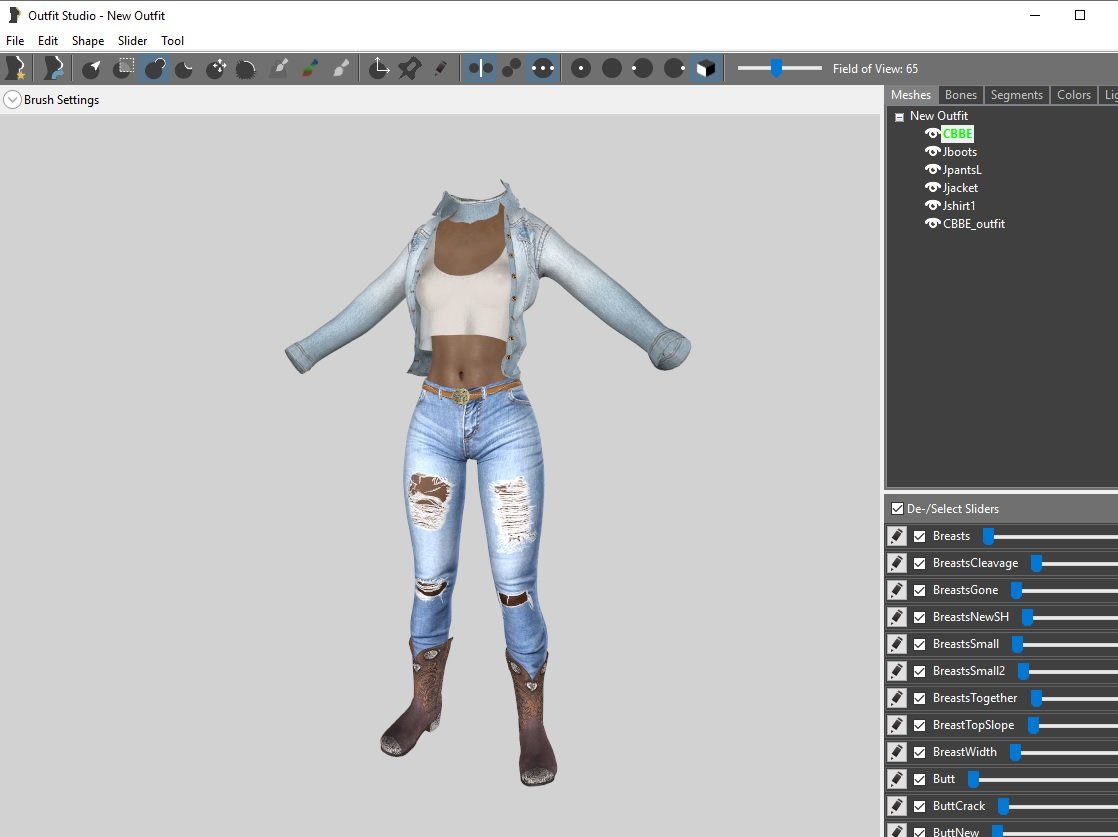Image resolution: width=1118 pixels, height=837 pixels.
Task: Click pencil edit icon for BreastWidth slider
Action: [x=897, y=752]
